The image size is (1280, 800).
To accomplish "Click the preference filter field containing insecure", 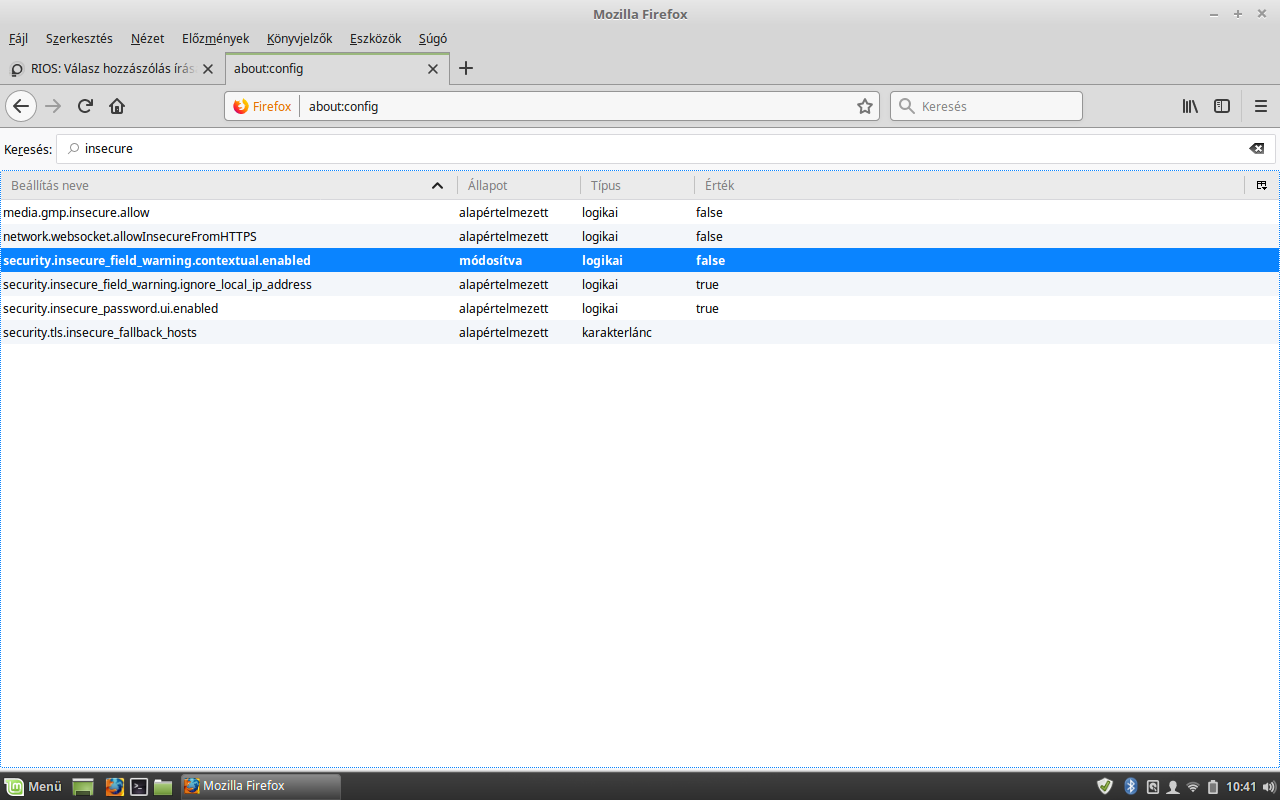I will point(665,149).
